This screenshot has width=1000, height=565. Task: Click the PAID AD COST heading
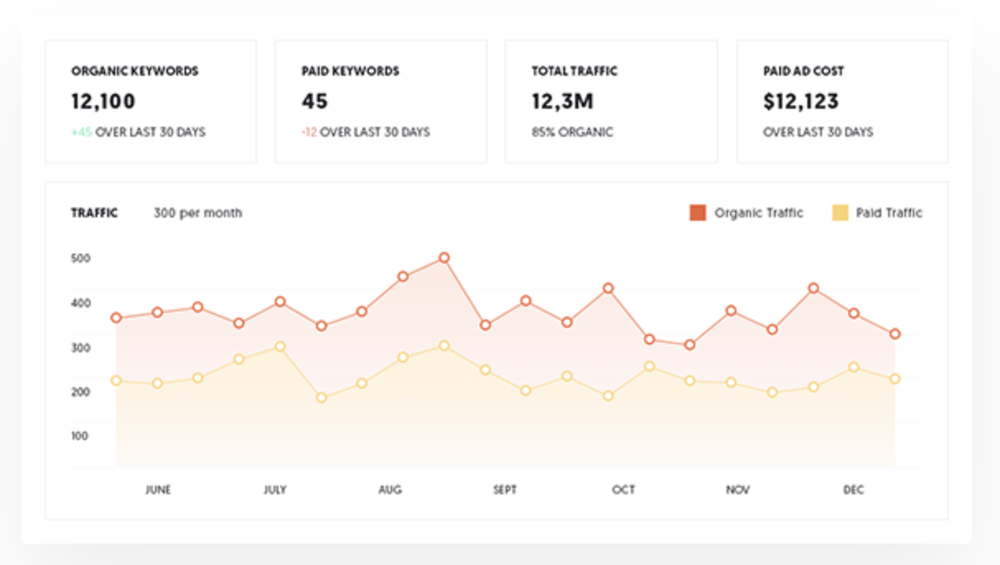coord(804,71)
